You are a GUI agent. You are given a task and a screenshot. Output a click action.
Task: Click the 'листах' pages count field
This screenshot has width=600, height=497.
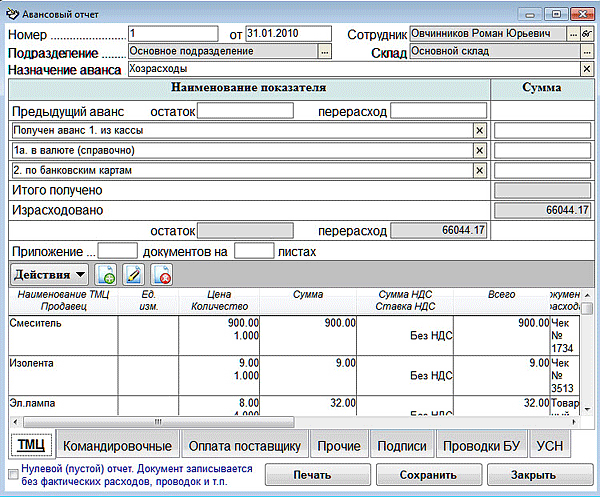(254, 251)
